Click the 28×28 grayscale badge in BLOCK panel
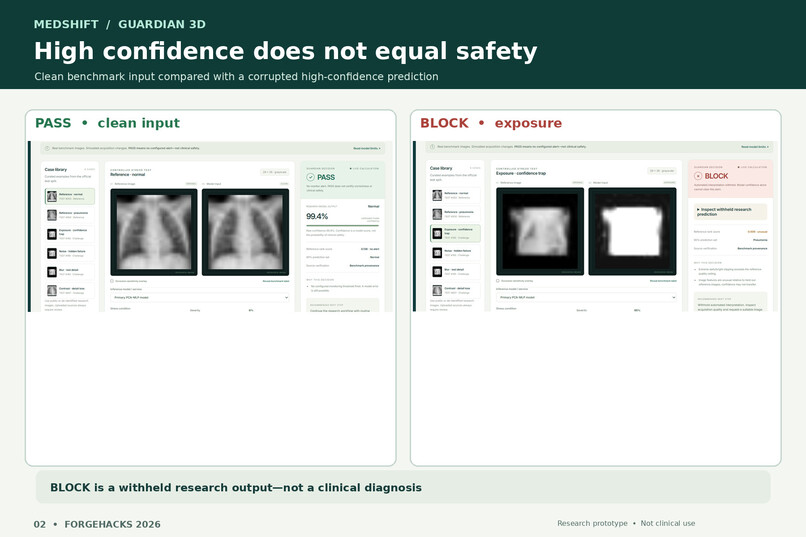 [662, 171]
